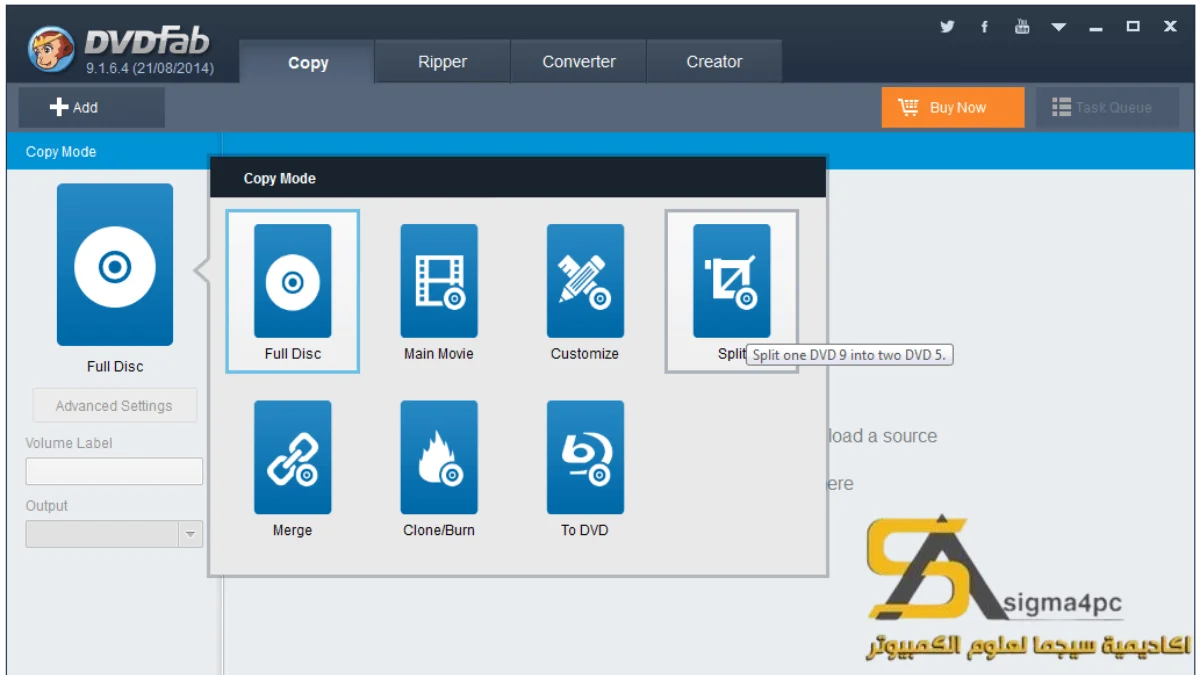
Task: Maximize the DVDFab window
Action: pyautogui.click(x=1133, y=27)
